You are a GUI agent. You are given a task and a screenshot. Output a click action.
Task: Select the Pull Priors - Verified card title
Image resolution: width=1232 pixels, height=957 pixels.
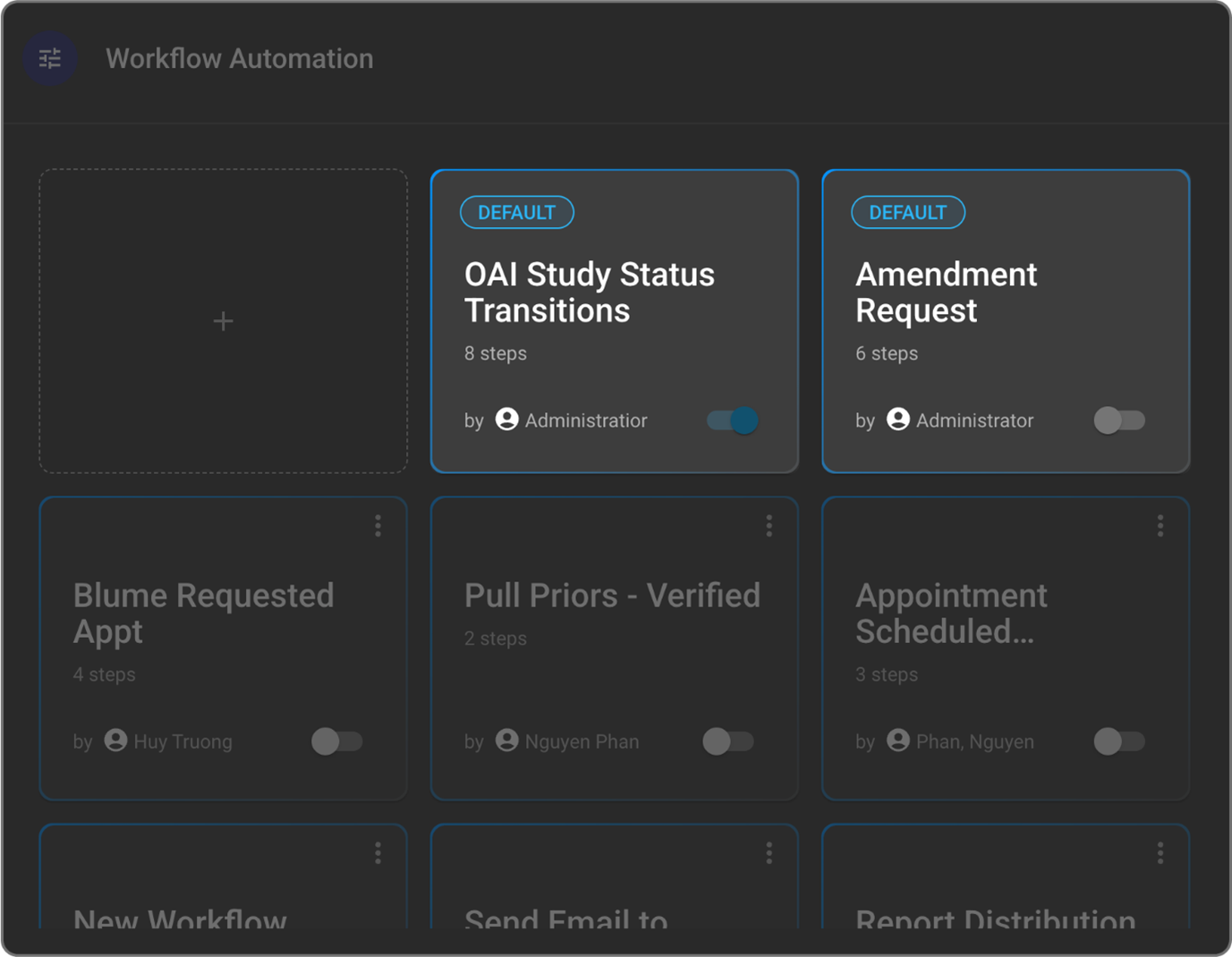tap(612, 596)
